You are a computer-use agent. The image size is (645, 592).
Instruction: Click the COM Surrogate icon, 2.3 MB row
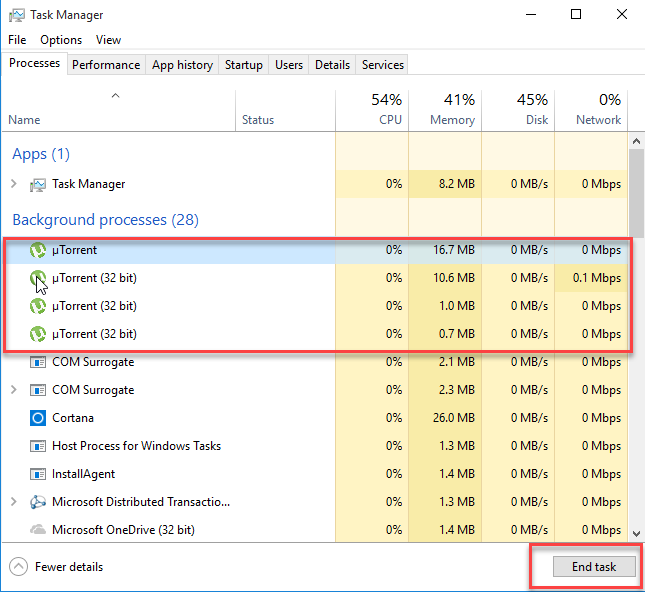(38, 390)
